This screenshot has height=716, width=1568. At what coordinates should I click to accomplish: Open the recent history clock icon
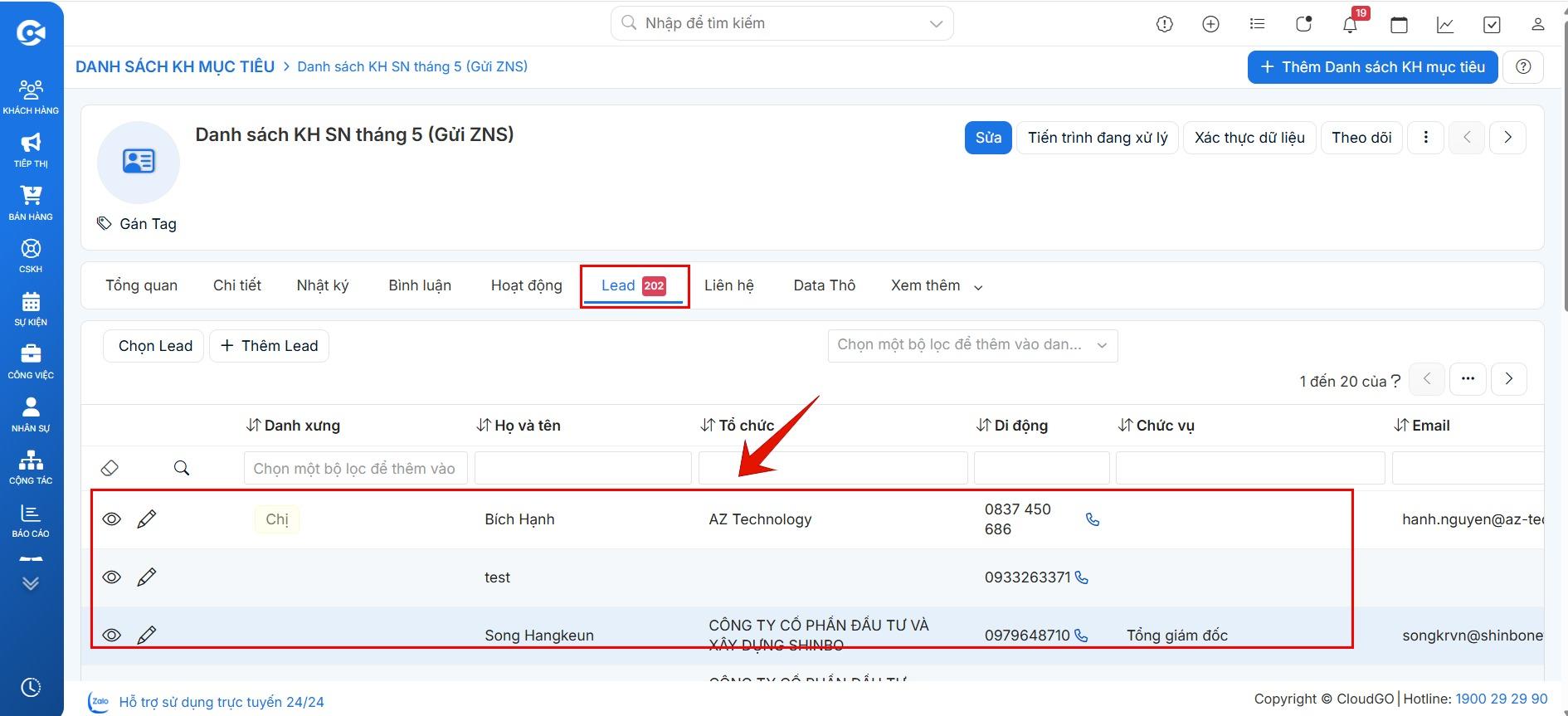(x=31, y=687)
